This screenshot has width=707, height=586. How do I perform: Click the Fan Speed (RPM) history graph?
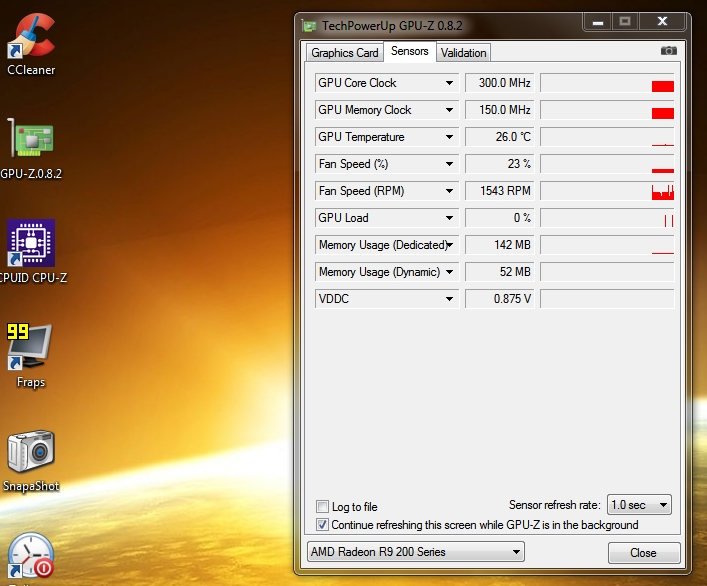click(607, 191)
